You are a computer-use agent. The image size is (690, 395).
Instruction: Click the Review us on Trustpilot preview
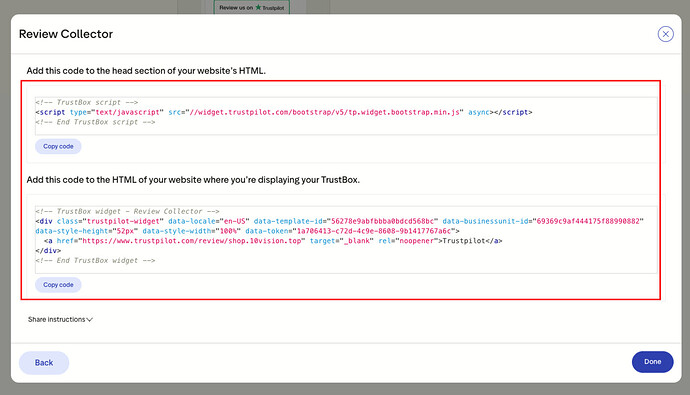click(252, 7)
